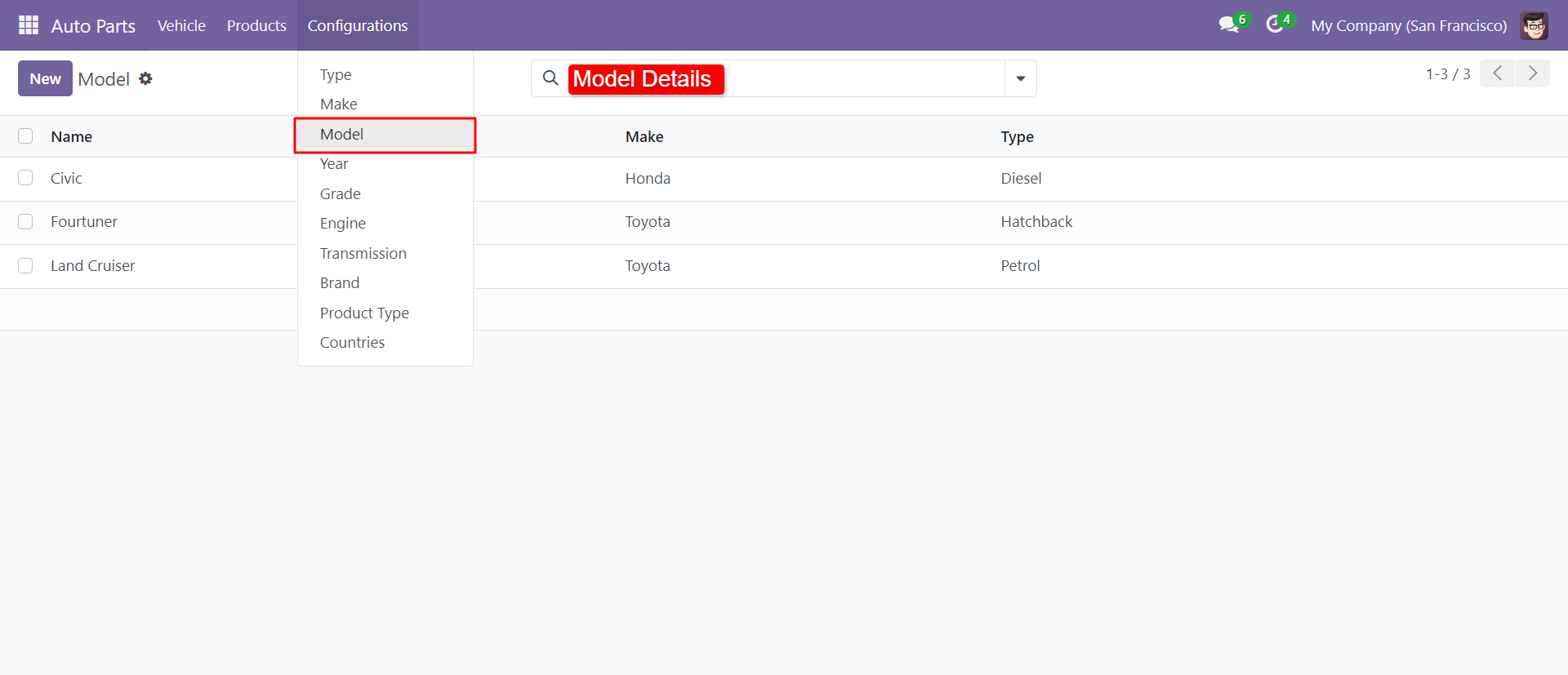Toggle the select-all header checkbox

(25, 136)
